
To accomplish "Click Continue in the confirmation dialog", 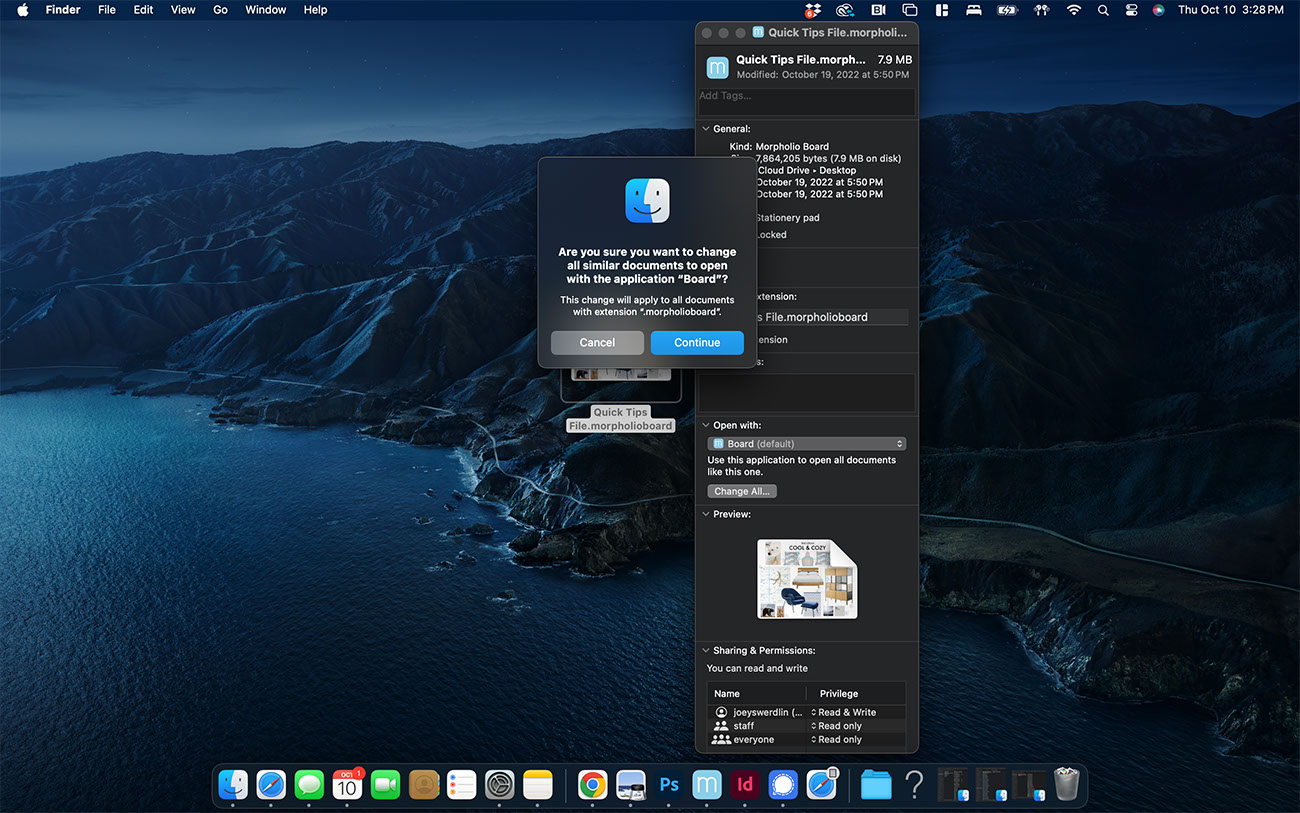I will (x=697, y=343).
